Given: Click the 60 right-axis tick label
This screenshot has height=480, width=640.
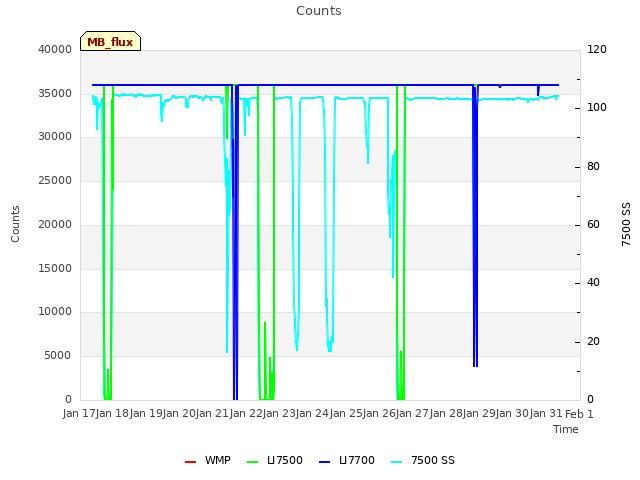Looking at the screenshot, I should coord(593,224).
